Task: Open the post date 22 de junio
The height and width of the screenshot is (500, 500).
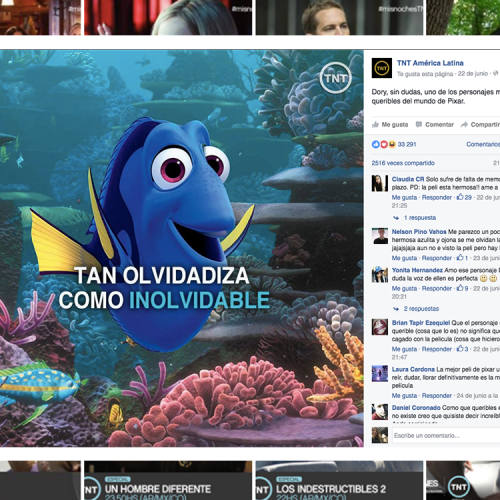Action: 473,74
